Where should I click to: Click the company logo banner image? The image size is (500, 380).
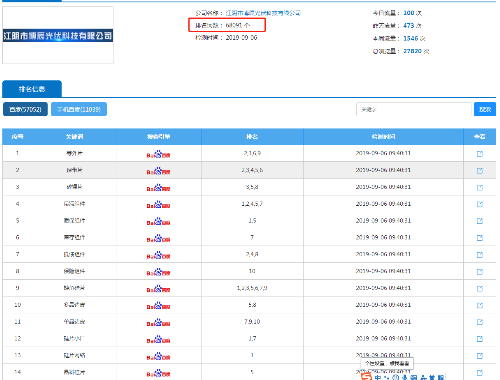click(58, 35)
